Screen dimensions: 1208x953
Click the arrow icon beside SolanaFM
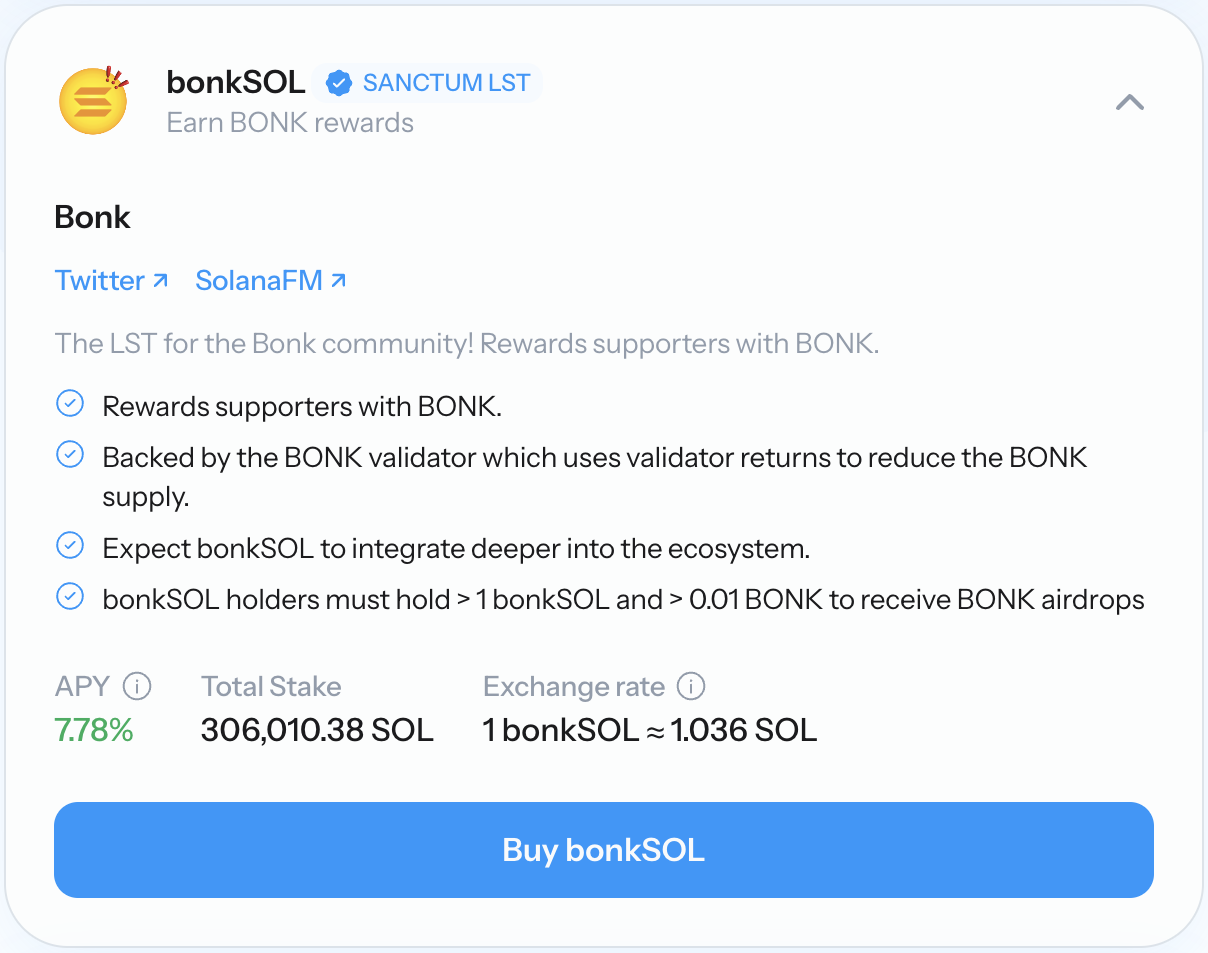pos(338,280)
